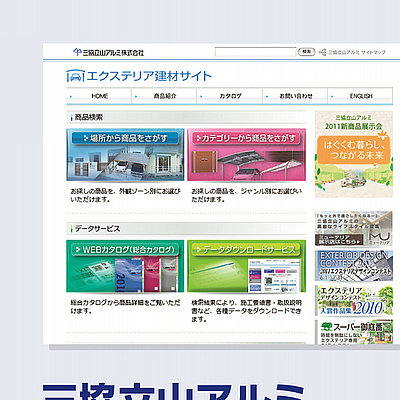
Task: Click the arrow icon on 場所から商品をさがす
Action: [x=86, y=138]
